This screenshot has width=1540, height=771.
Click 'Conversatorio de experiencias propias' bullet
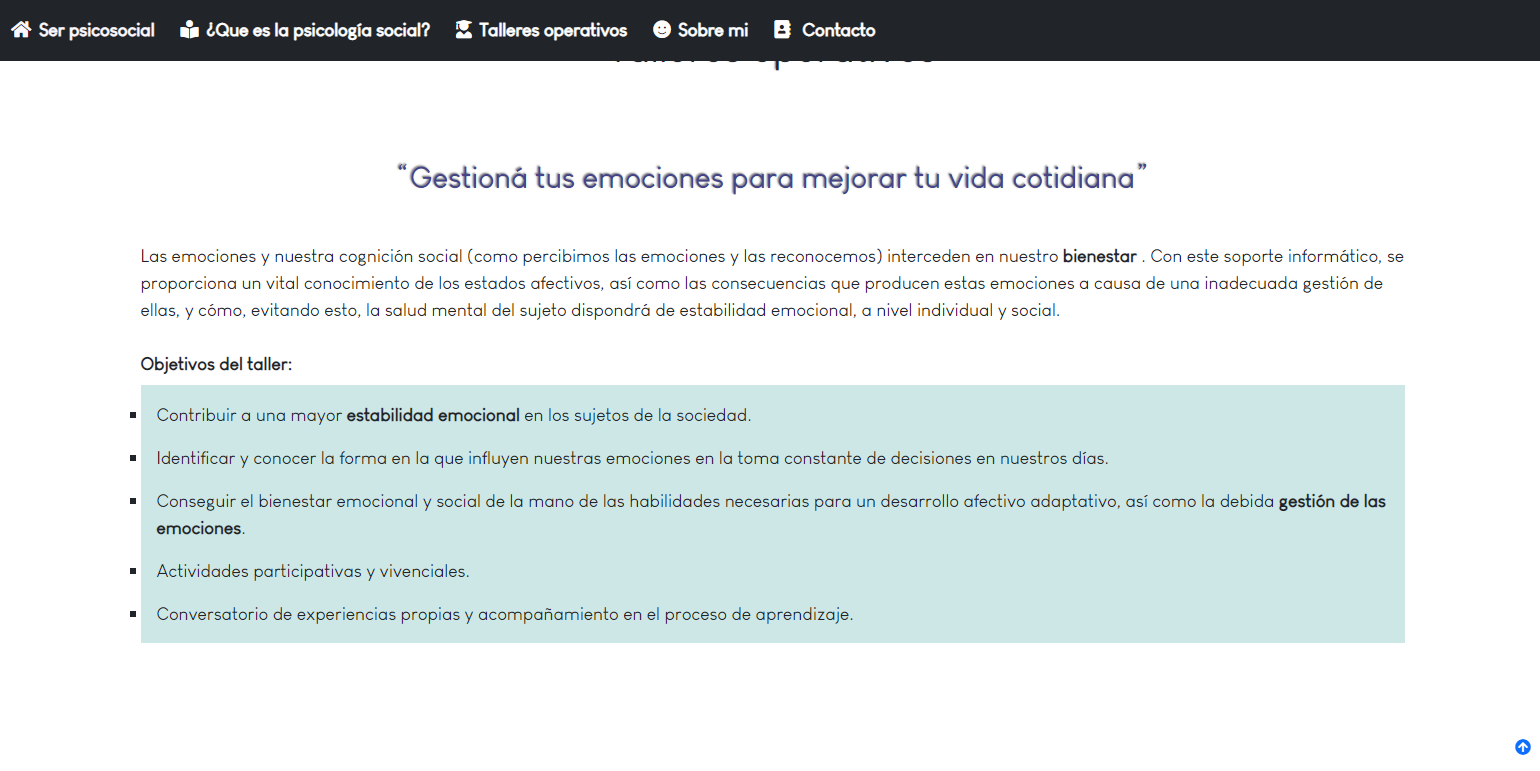(x=505, y=614)
